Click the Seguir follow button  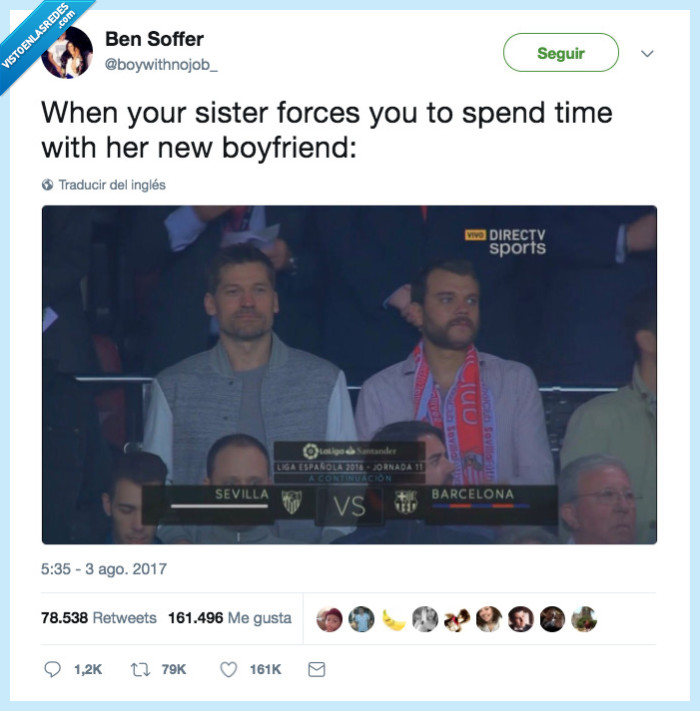(x=561, y=53)
